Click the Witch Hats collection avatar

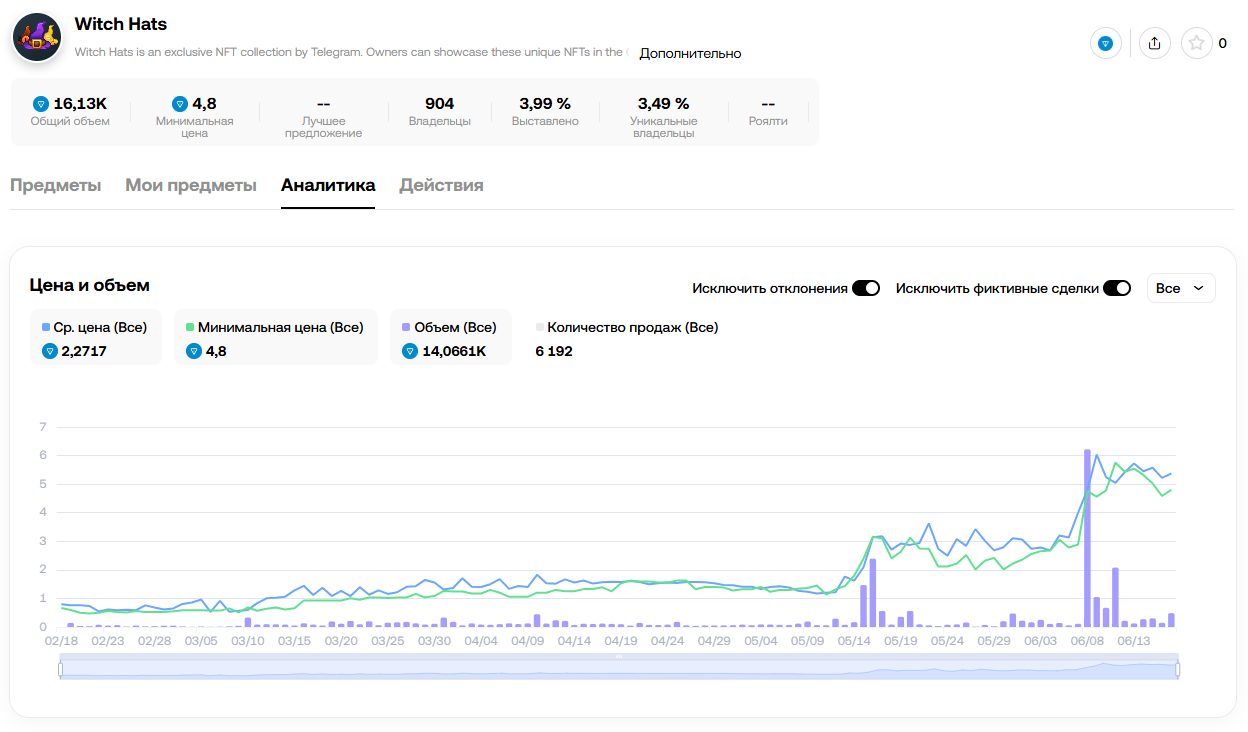[x=37, y=37]
